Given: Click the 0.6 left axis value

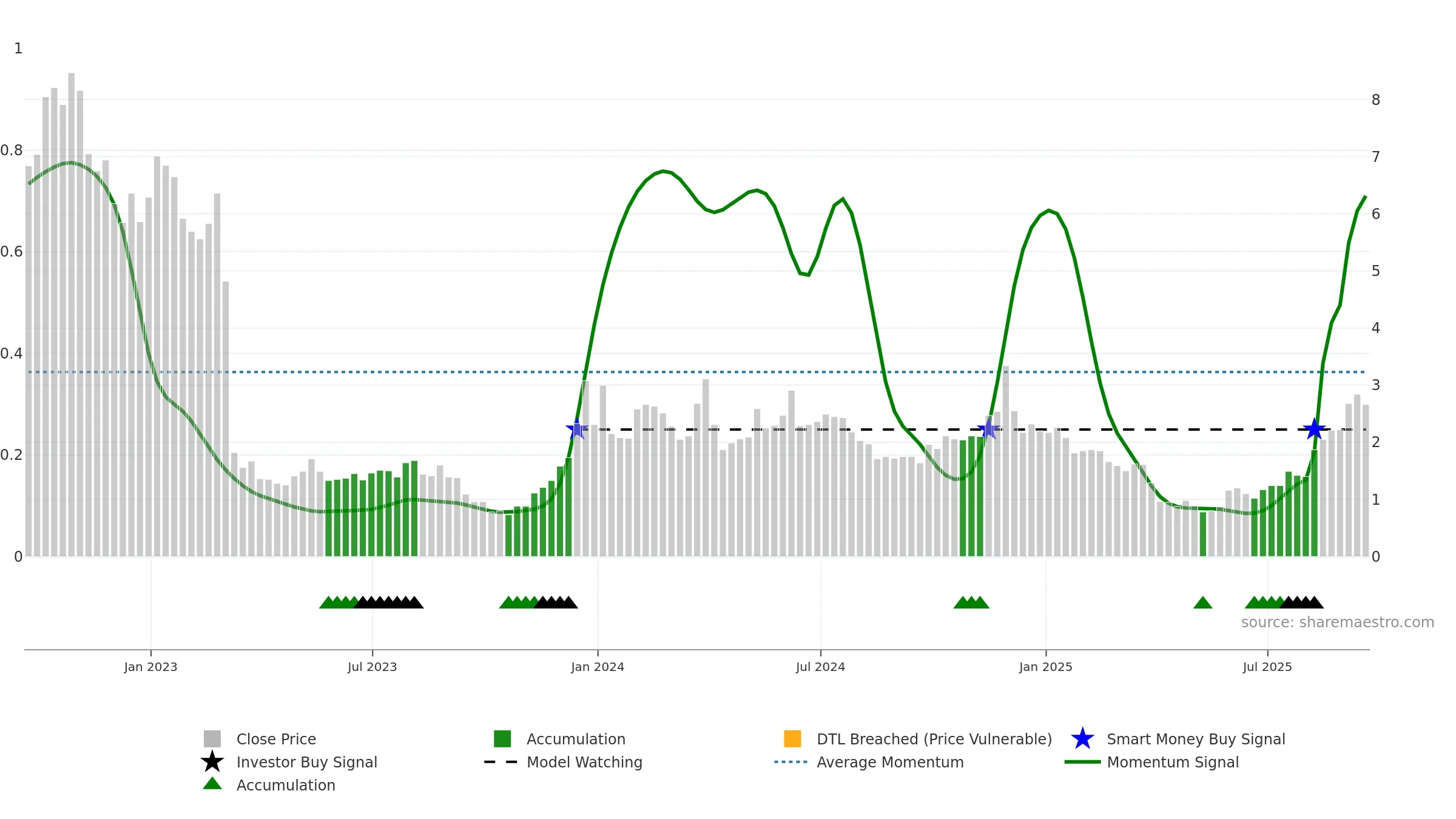Looking at the screenshot, I should click(x=12, y=251).
